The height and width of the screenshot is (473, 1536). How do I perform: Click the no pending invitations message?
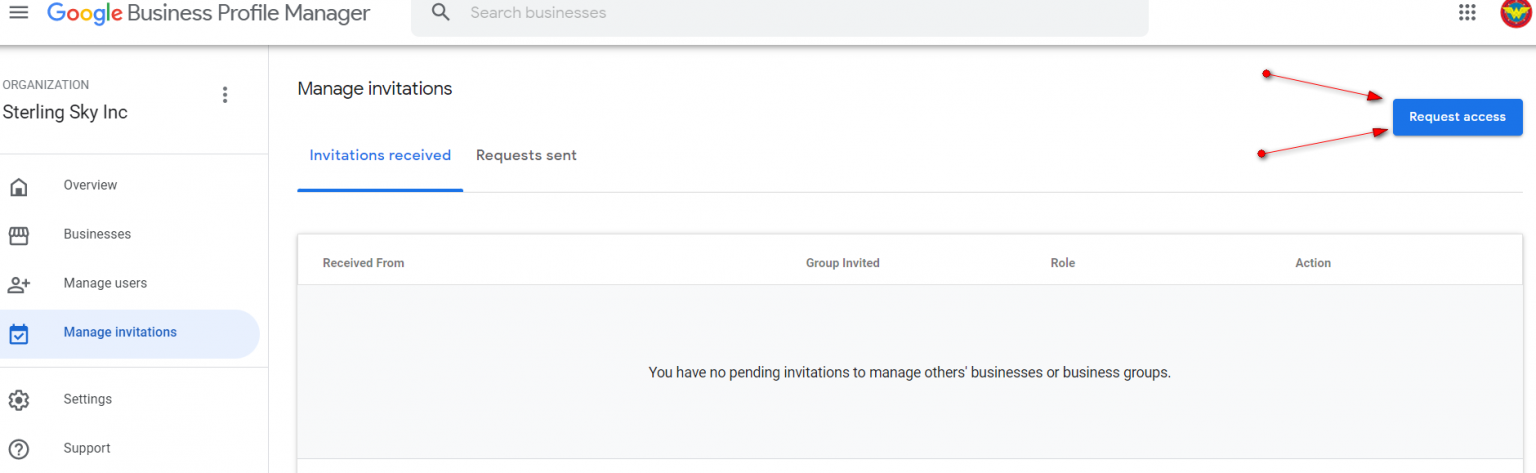(x=909, y=372)
